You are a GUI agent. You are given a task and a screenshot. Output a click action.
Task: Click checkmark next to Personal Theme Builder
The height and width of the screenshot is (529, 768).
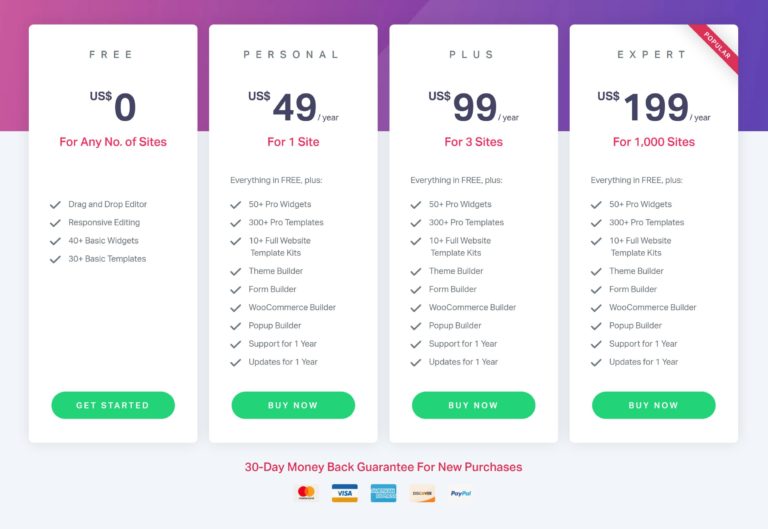click(x=236, y=272)
